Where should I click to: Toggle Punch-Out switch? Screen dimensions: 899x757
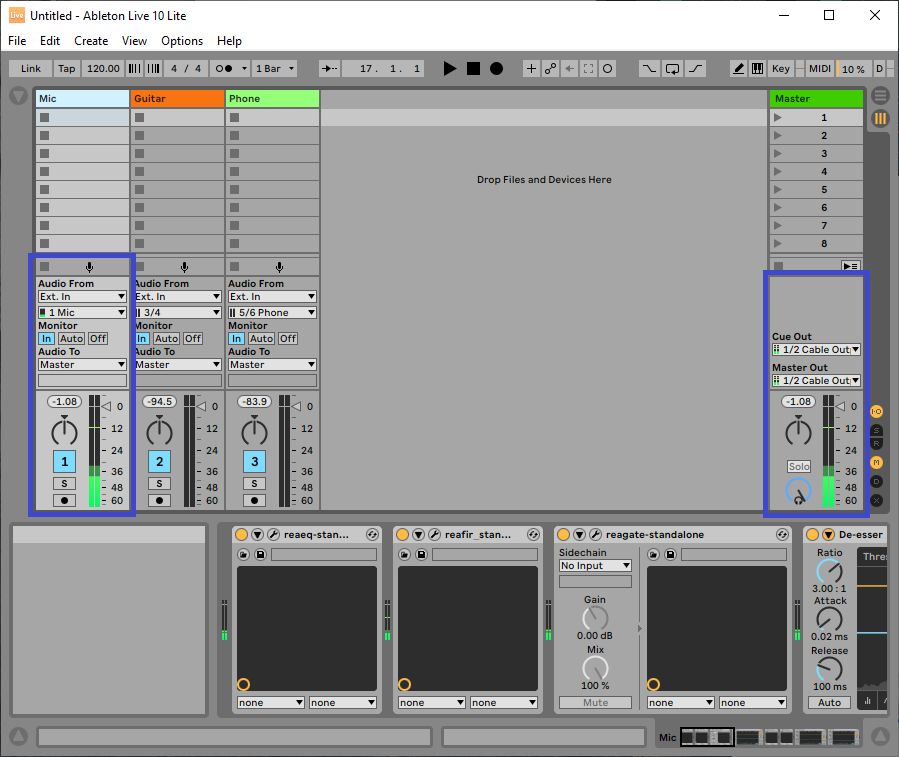pos(695,69)
